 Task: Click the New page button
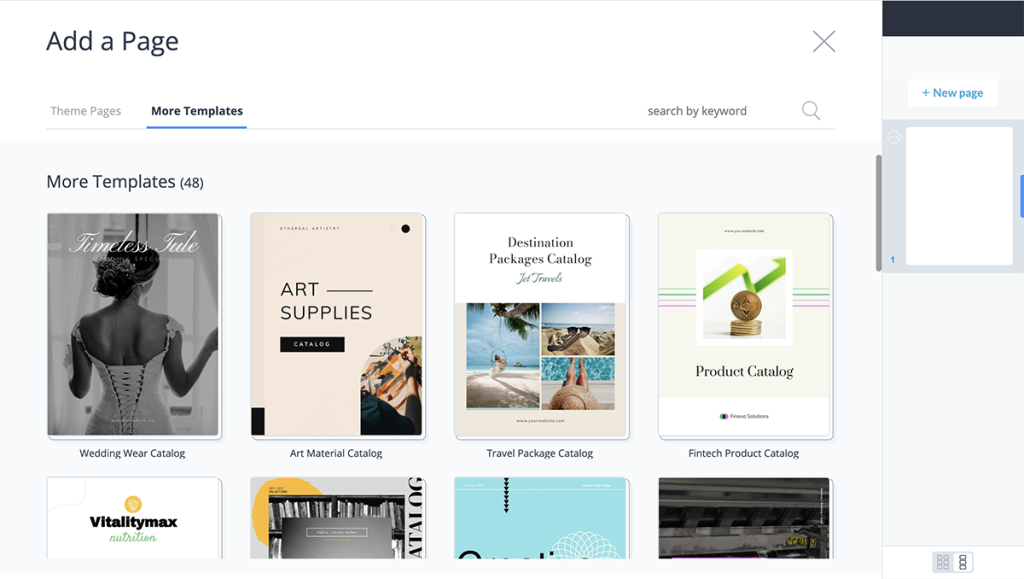(951, 92)
